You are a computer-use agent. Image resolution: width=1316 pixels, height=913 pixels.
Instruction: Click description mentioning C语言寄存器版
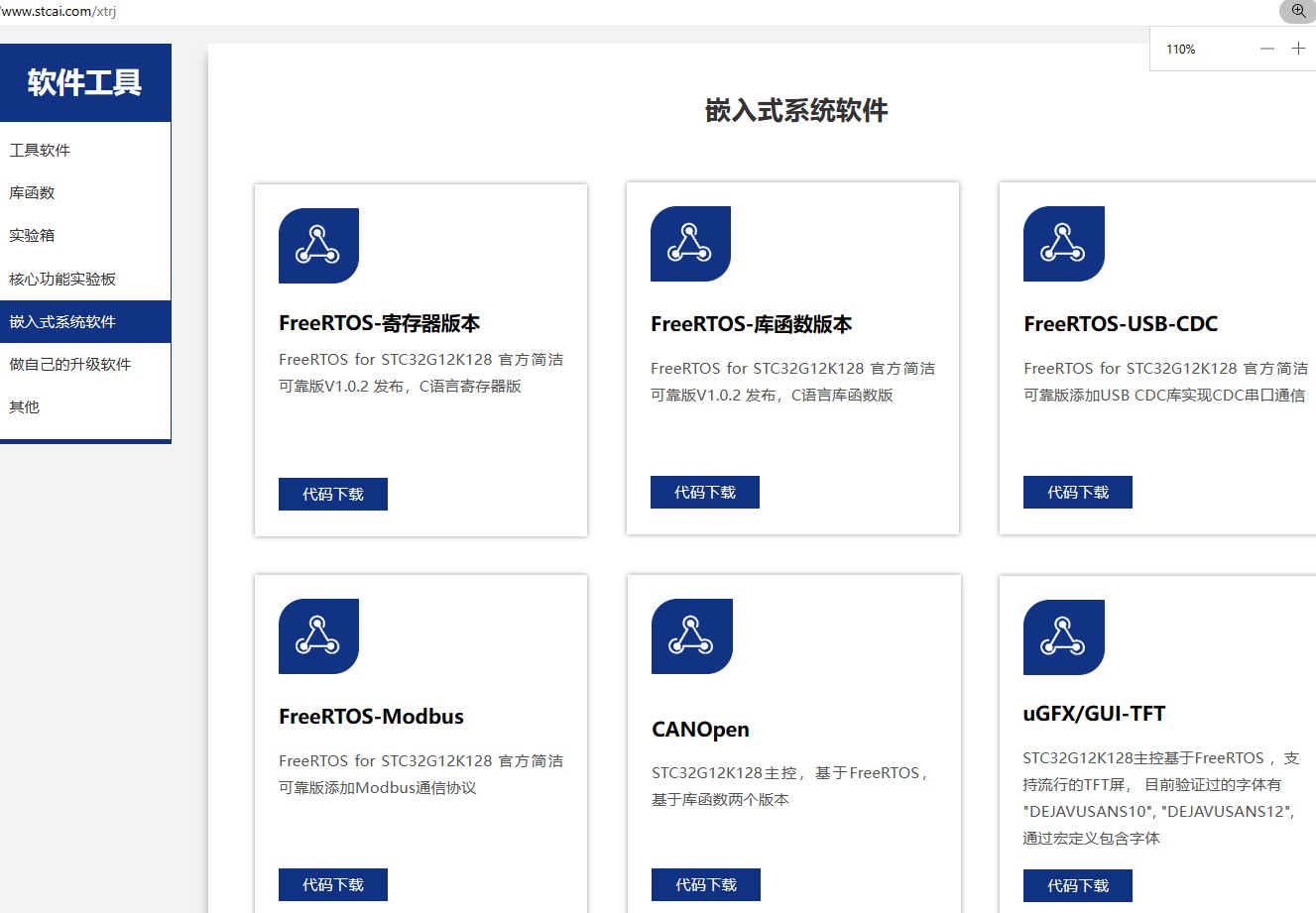click(421, 373)
